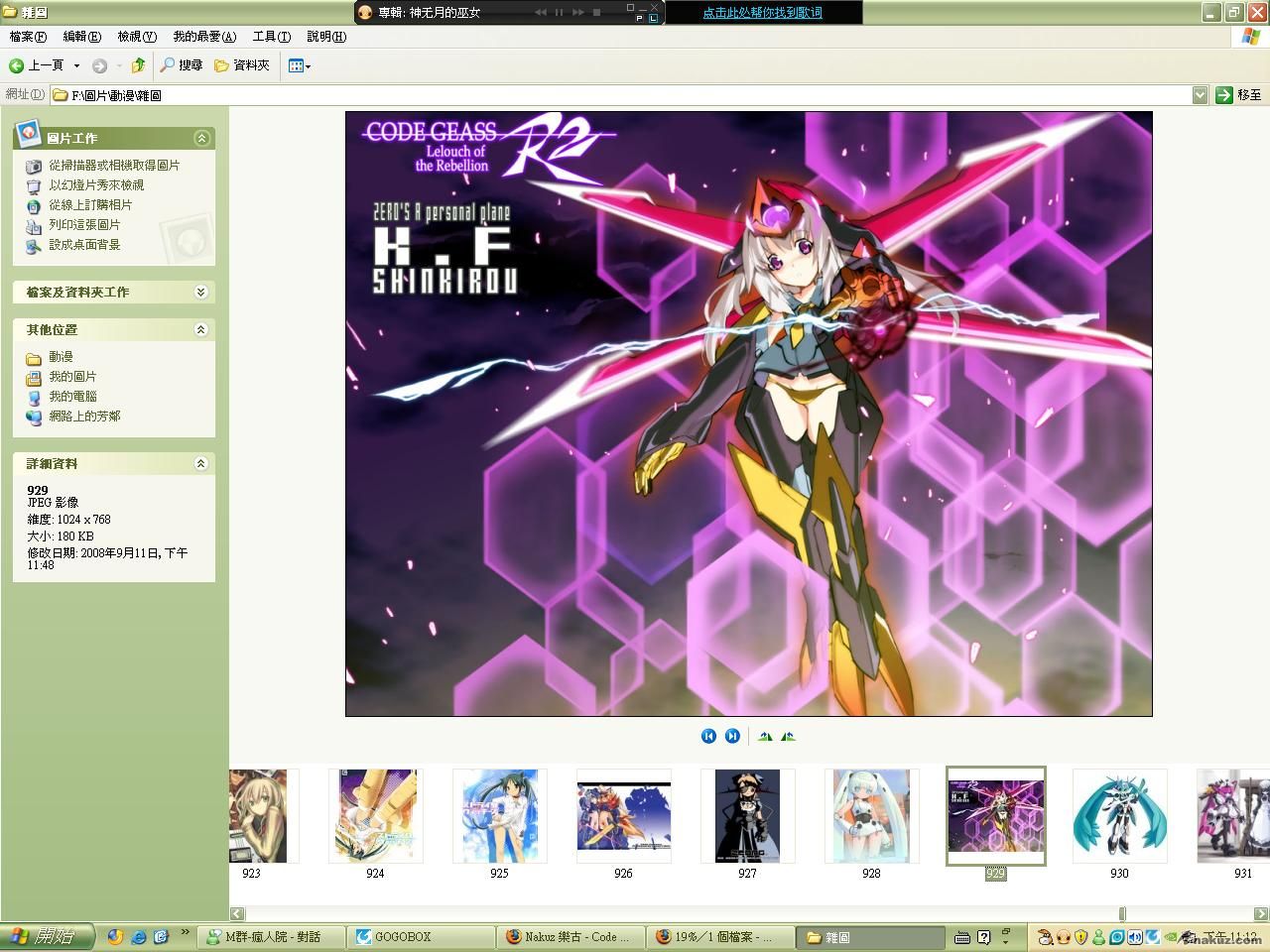Toggle the 資料夾 folders pane

(242, 65)
